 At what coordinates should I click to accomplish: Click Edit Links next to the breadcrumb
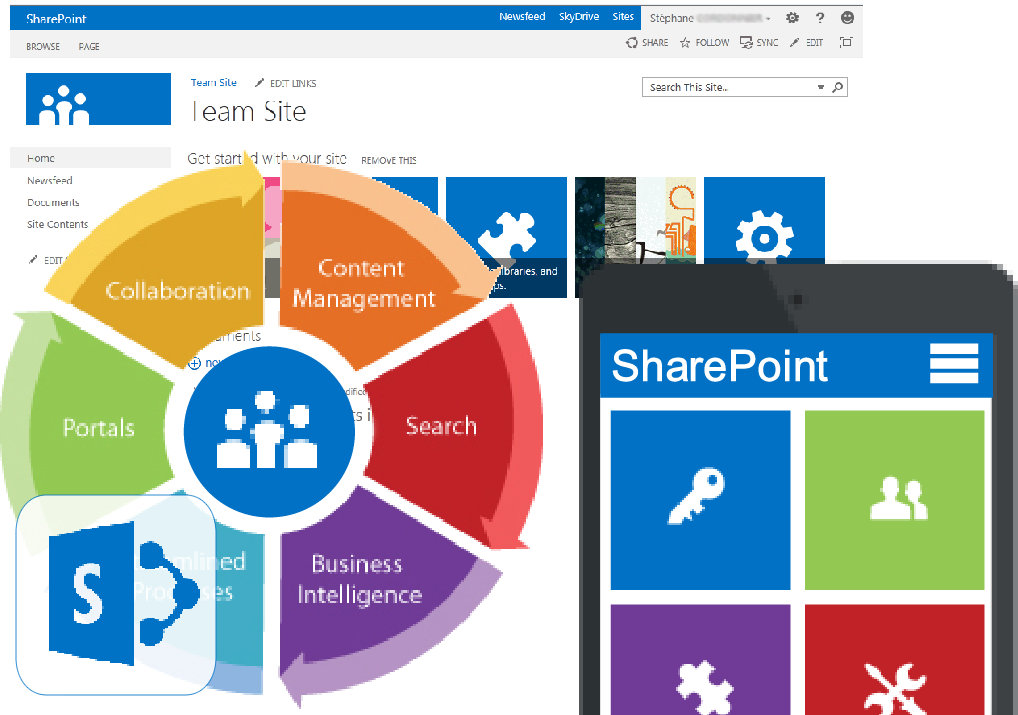[x=286, y=83]
